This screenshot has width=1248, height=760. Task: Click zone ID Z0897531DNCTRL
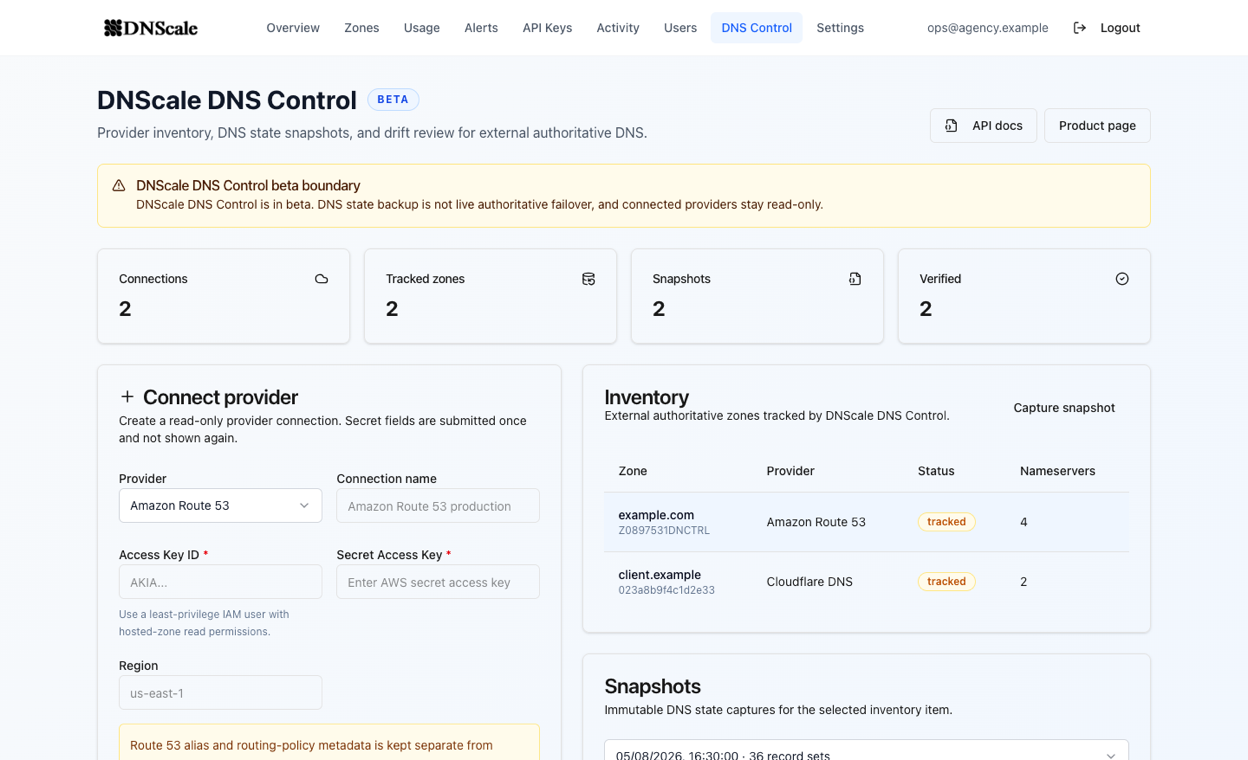664,531
